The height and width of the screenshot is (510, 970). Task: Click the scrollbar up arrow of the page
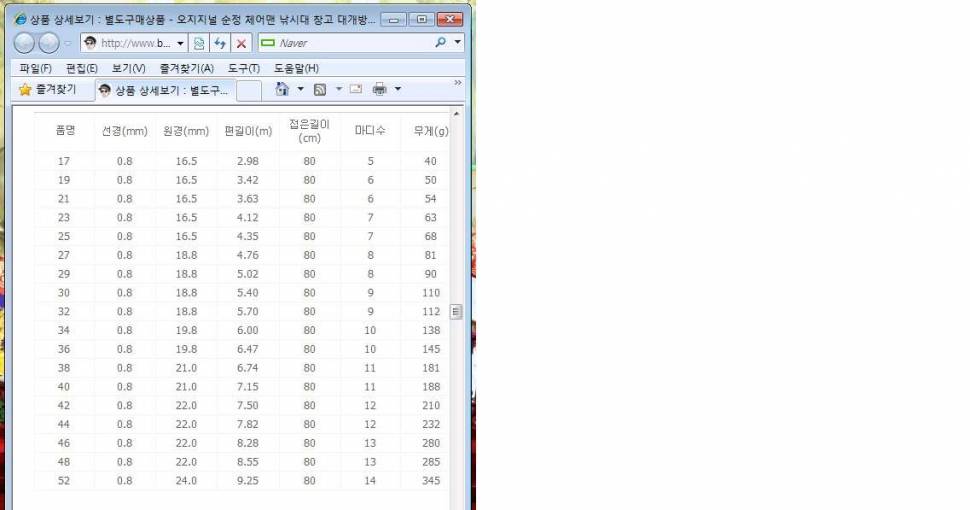click(456, 114)
